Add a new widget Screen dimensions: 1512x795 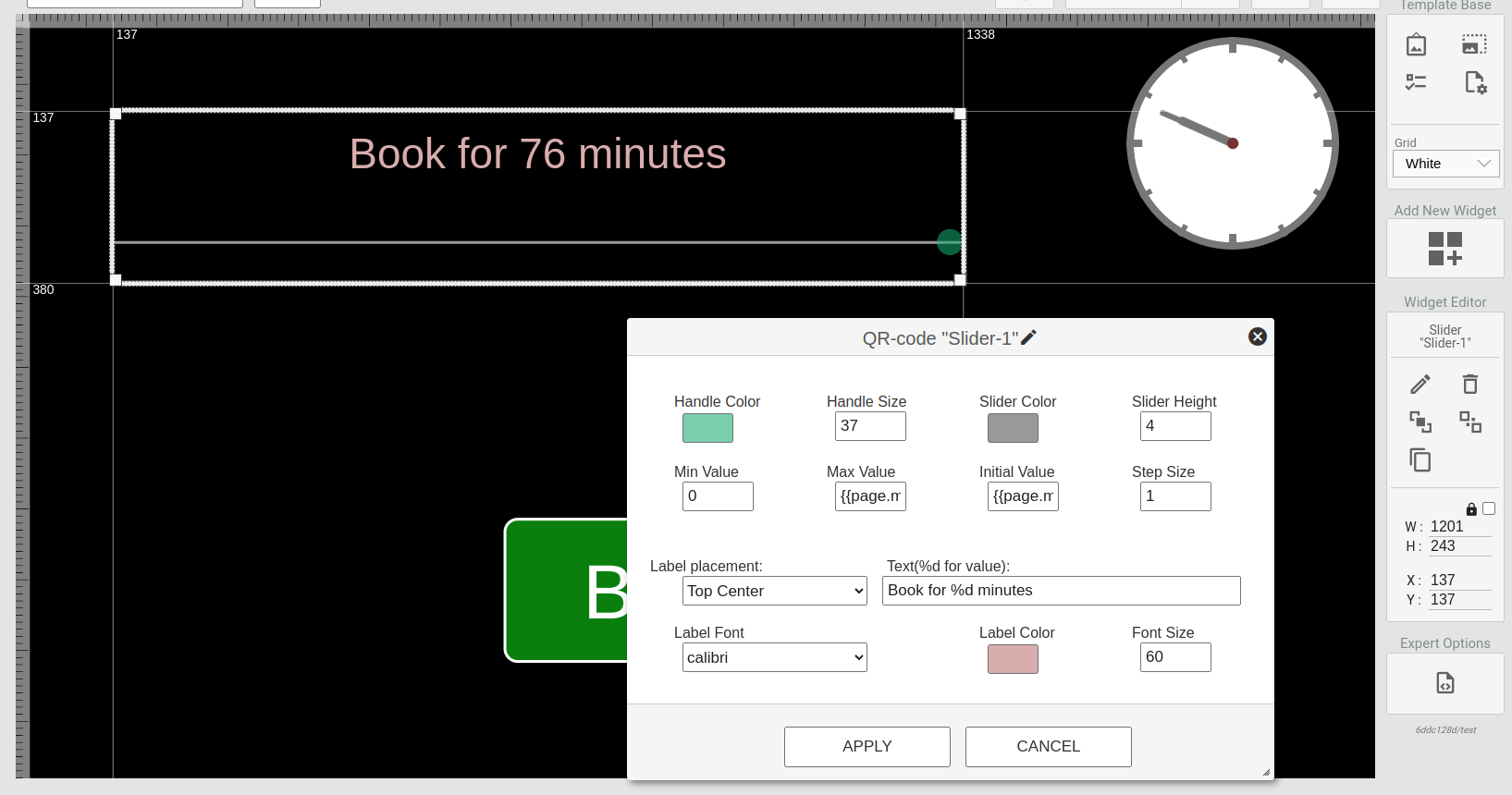pyautogui.click(x=1445, y=249)
